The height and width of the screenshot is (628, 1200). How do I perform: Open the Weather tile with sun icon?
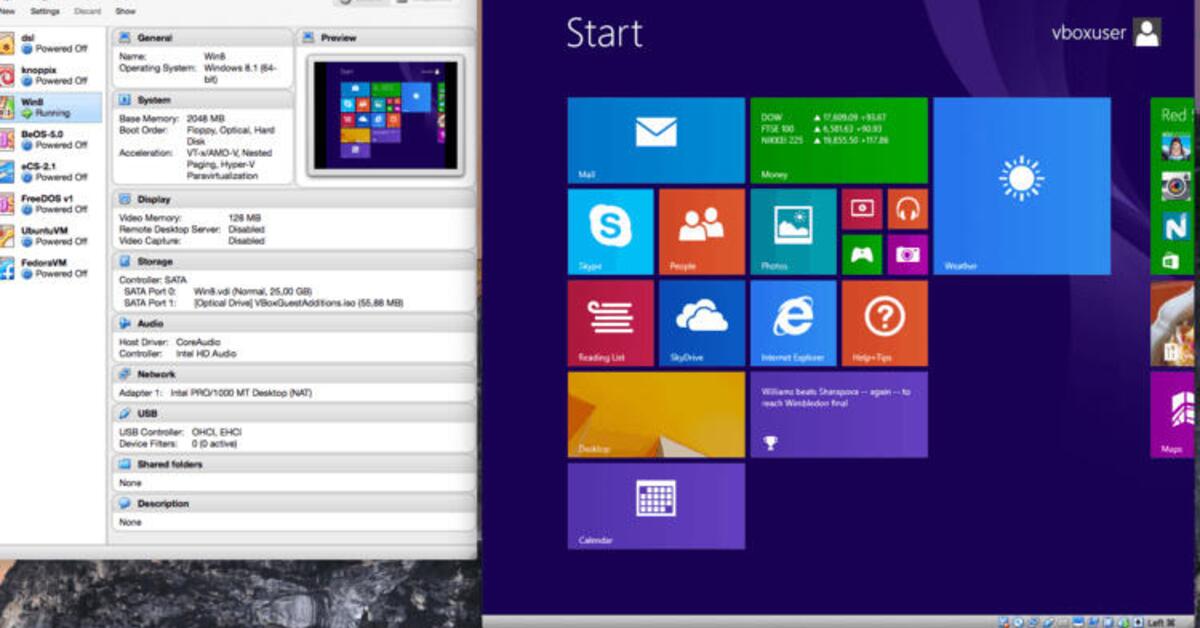[1021, 186]
